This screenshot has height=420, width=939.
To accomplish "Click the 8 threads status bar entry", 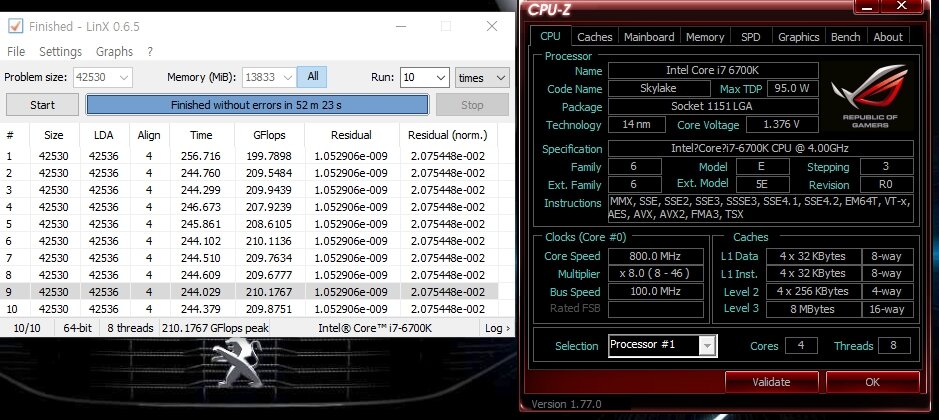I will coord(130,328).
